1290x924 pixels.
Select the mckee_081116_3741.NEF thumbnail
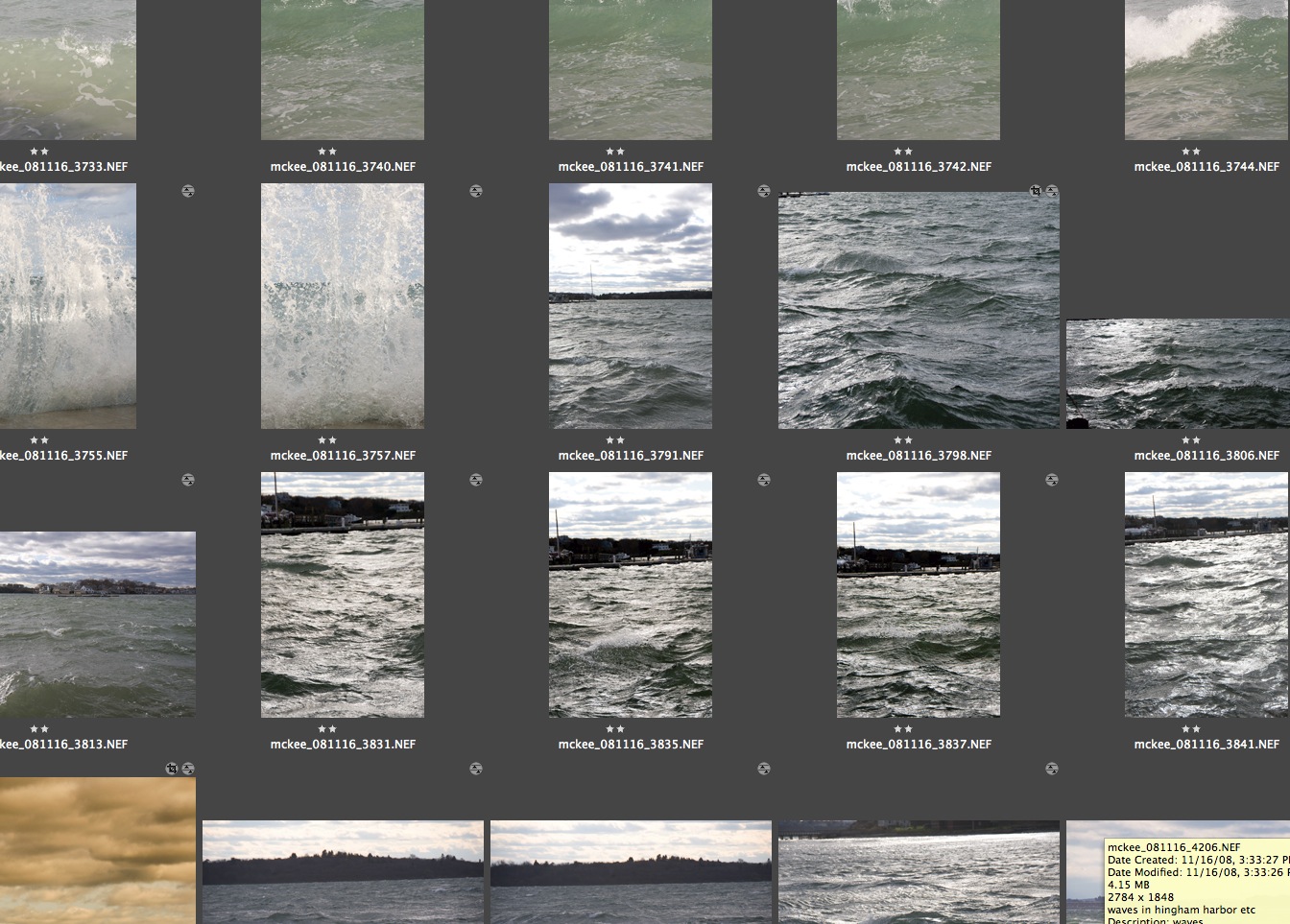[x=631, y=70]
